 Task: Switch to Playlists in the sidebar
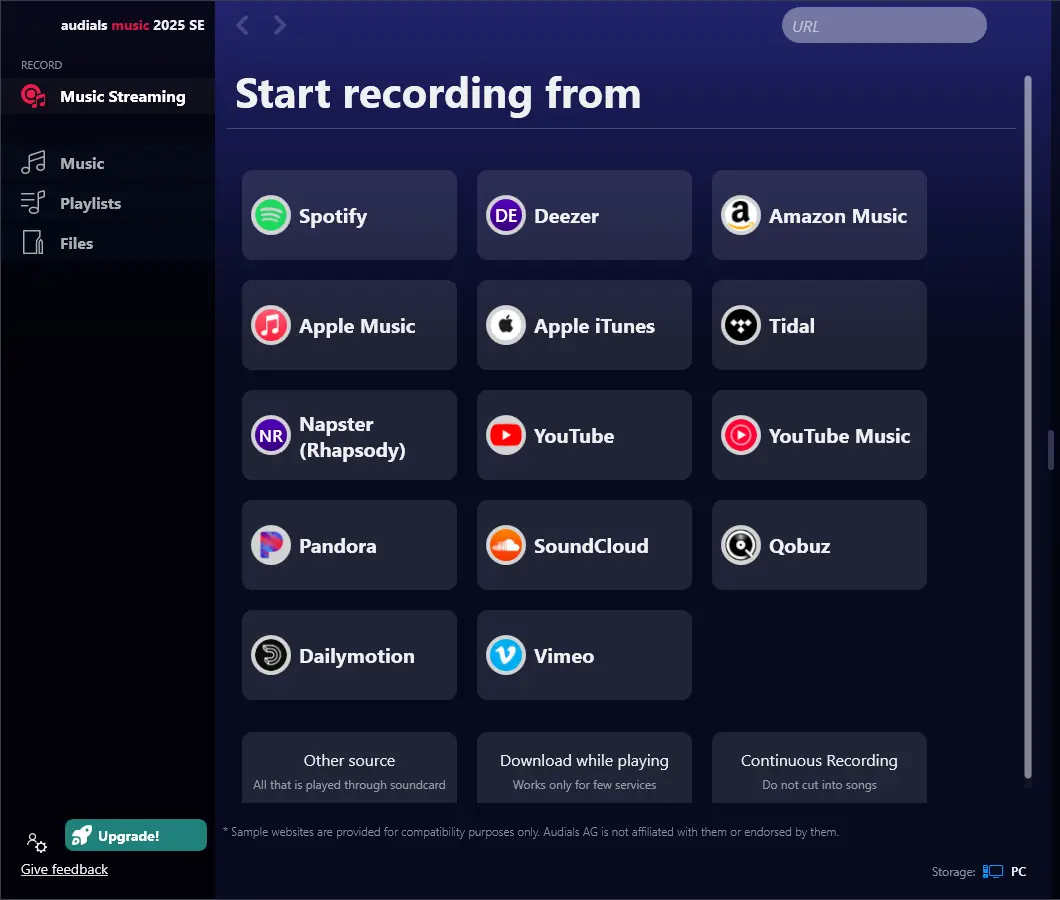click(89, 203)
